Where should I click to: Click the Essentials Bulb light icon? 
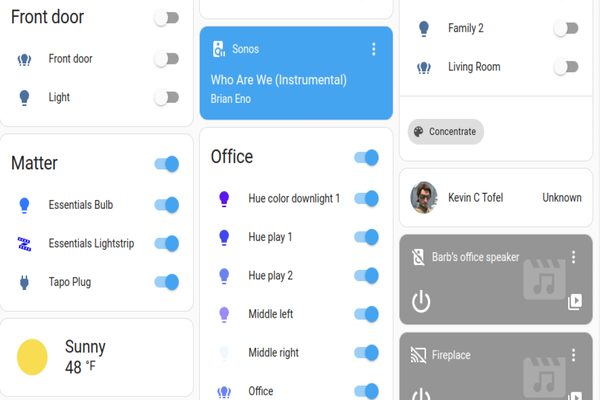point(25,205)
